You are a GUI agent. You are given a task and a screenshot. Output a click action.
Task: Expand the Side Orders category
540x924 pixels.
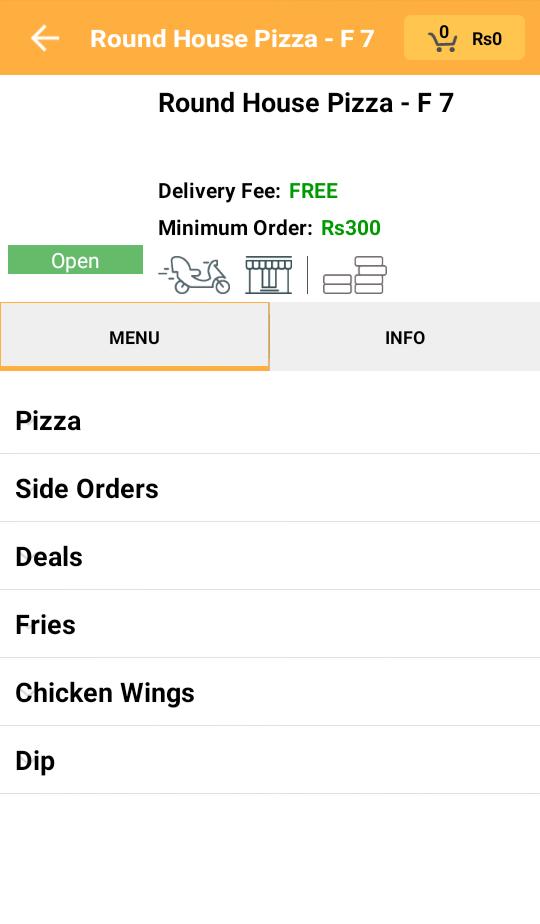[x=270, y=488]
